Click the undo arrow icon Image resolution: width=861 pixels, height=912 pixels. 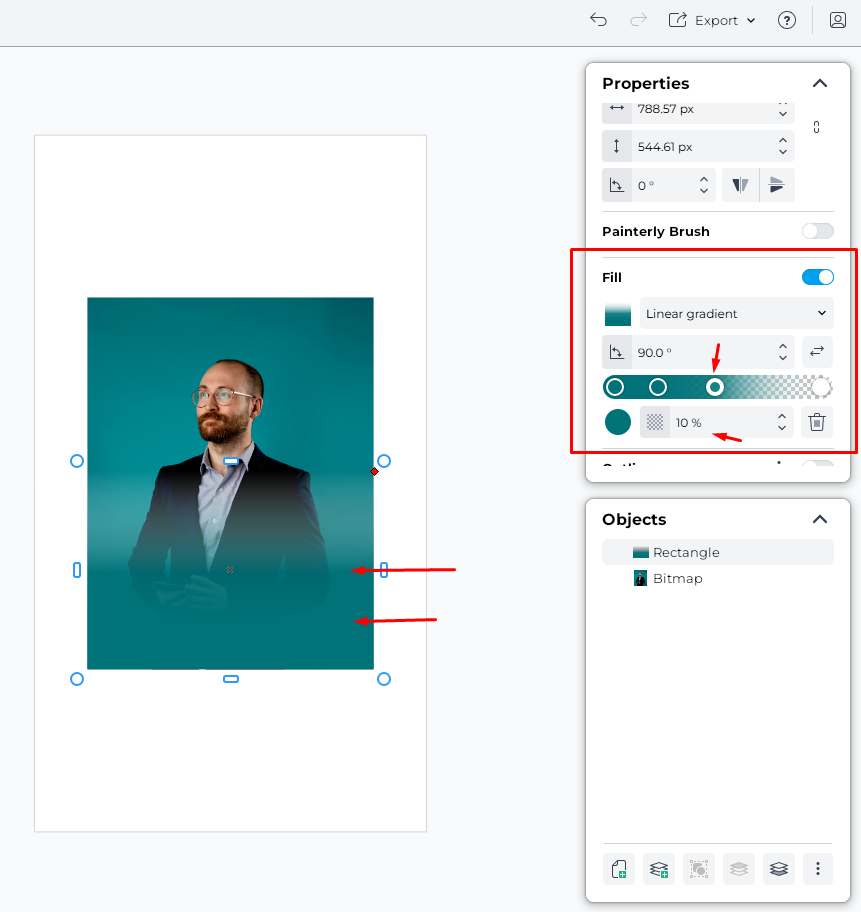(x=598, y=20)
